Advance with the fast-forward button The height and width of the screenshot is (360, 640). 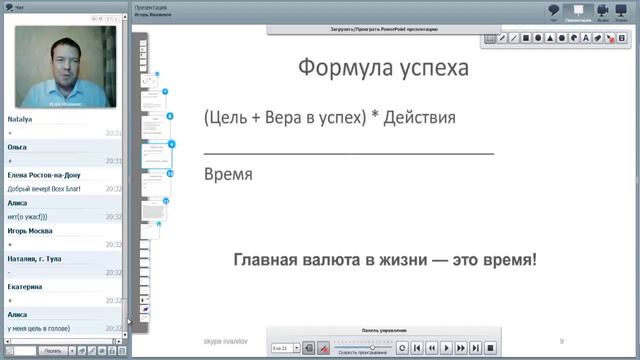pyautogui.click(x=461, y=348)
